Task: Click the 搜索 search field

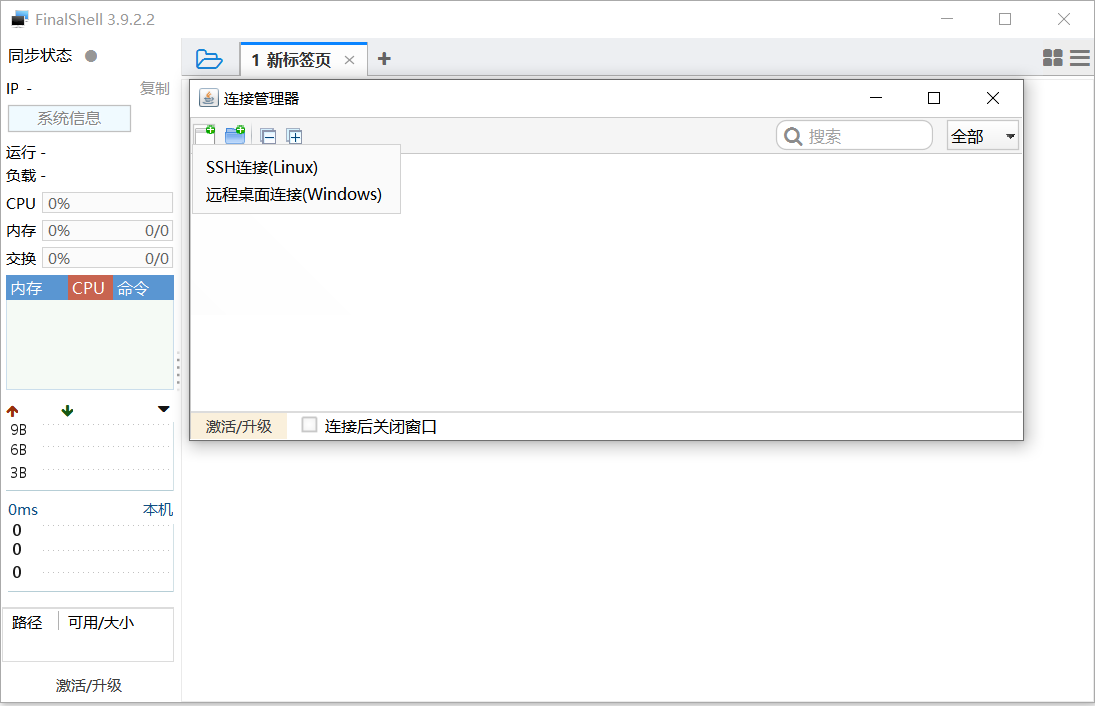Action: click(x=865, y=136)
